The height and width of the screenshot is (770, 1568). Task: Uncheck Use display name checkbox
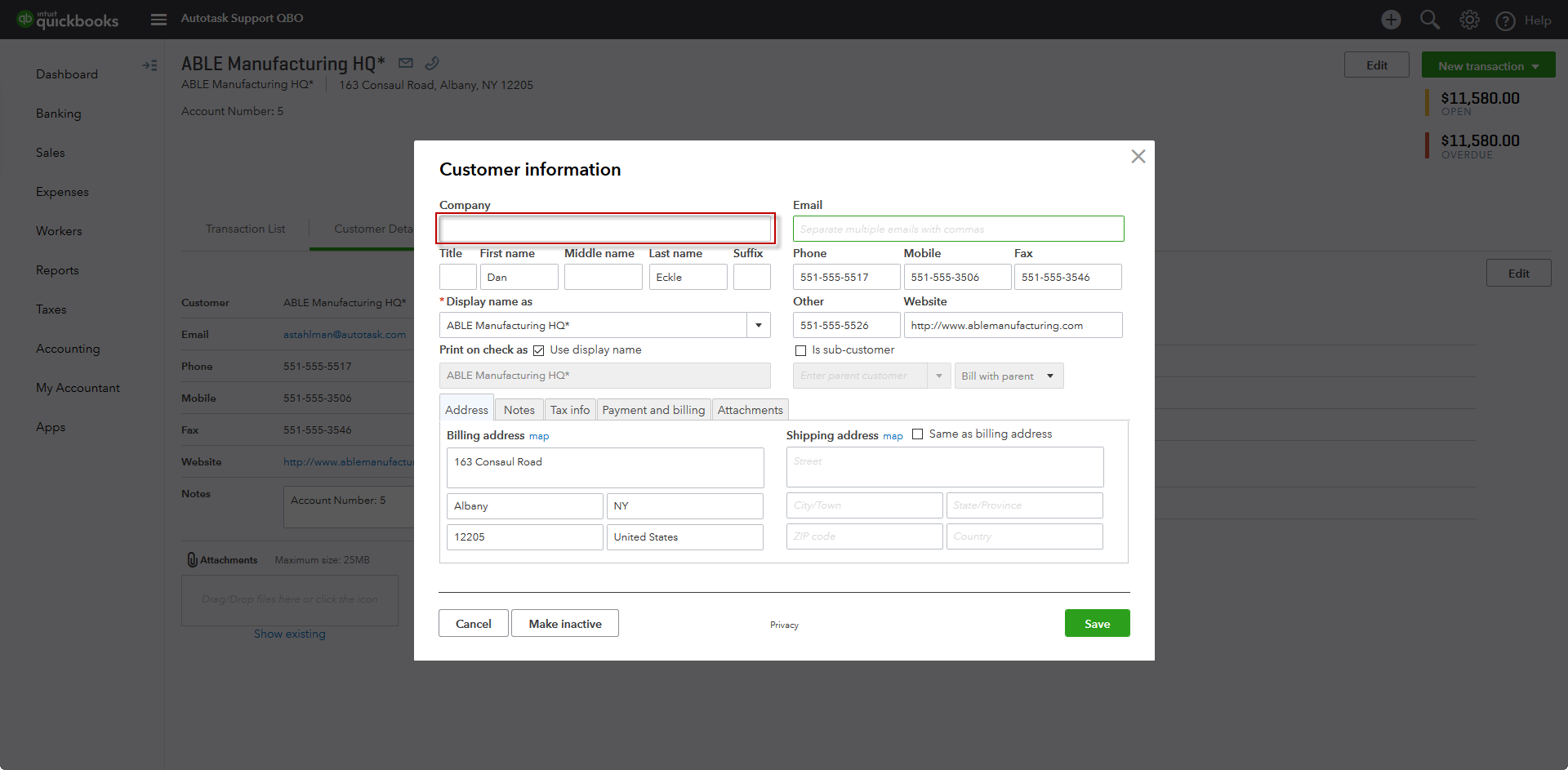click(x=539, y=350)
